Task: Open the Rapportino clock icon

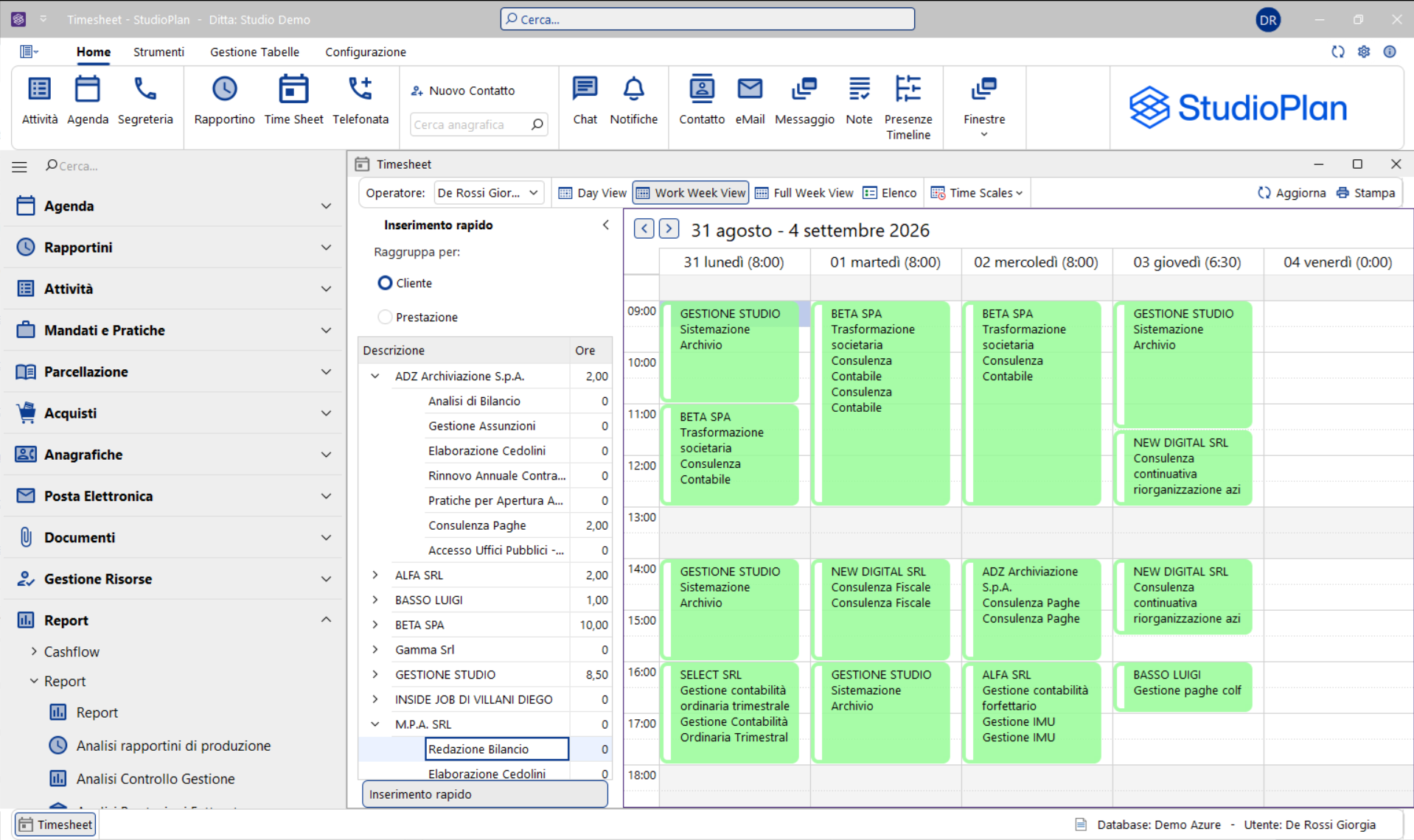Action: coord(224,100)
